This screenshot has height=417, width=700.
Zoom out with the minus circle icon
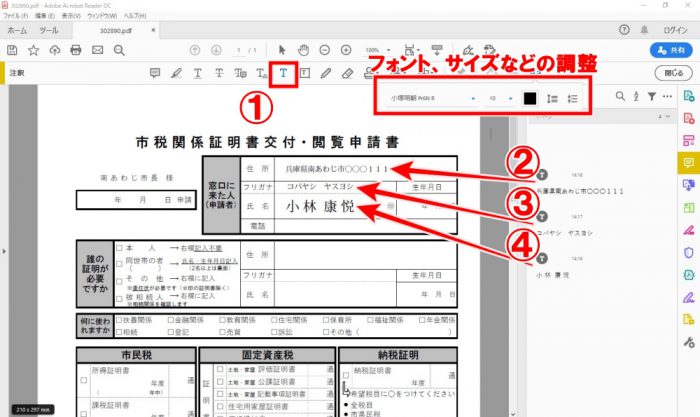325,50
